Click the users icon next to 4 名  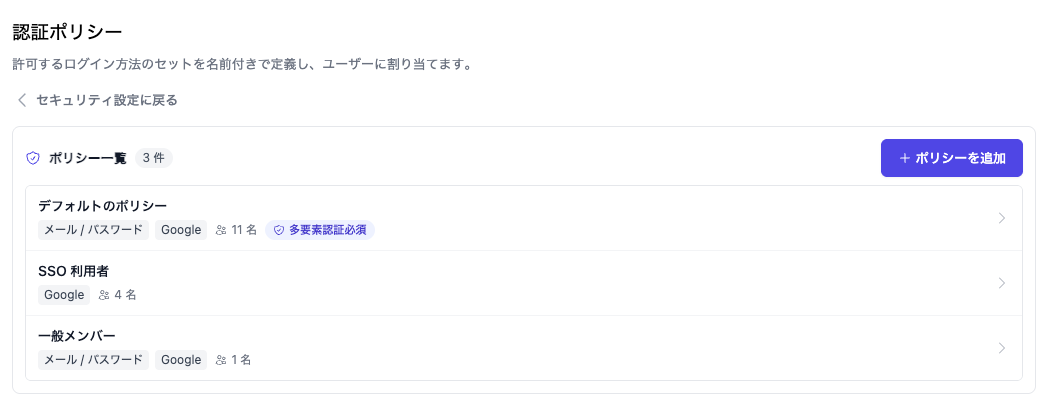tap(104, 295)
